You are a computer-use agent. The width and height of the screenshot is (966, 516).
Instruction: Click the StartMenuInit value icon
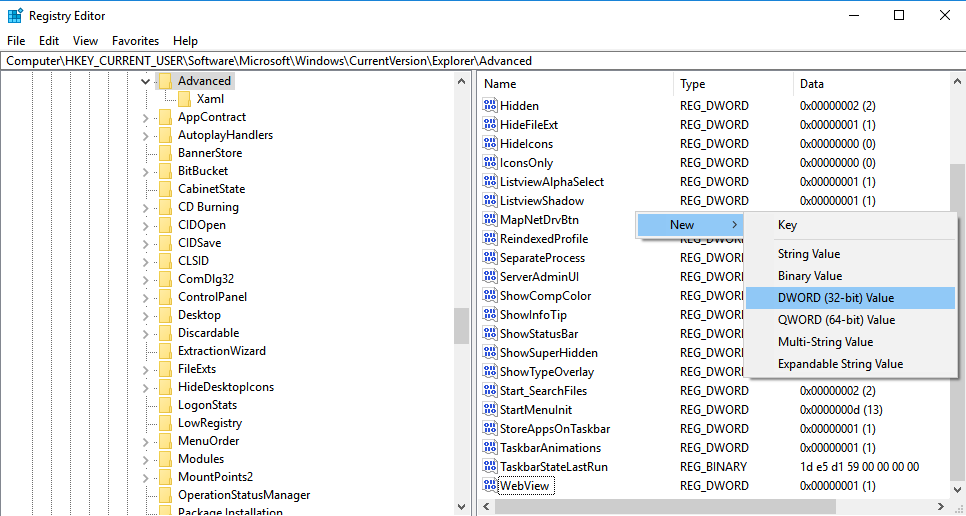(490, 409)
